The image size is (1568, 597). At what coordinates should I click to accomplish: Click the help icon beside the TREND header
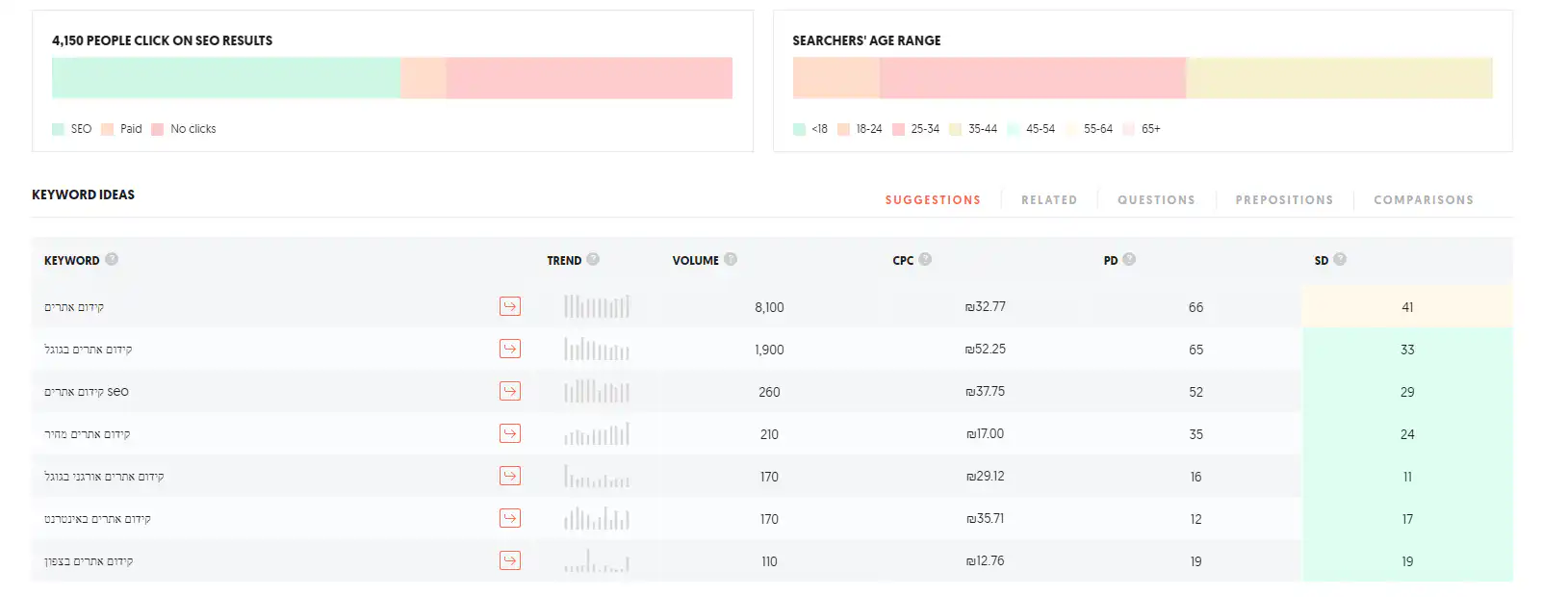(593, 259)
